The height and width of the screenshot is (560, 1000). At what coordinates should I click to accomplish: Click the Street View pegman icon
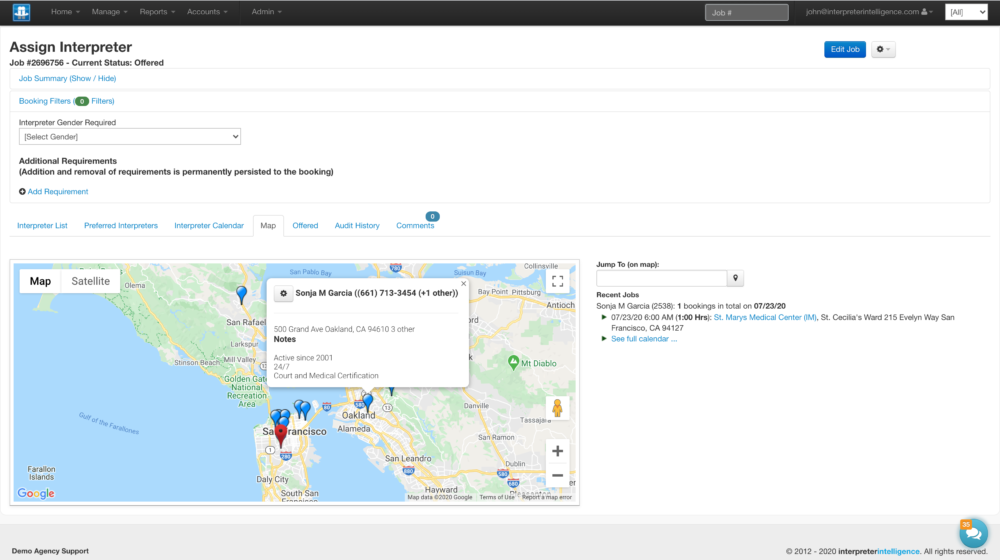point(557,408)
